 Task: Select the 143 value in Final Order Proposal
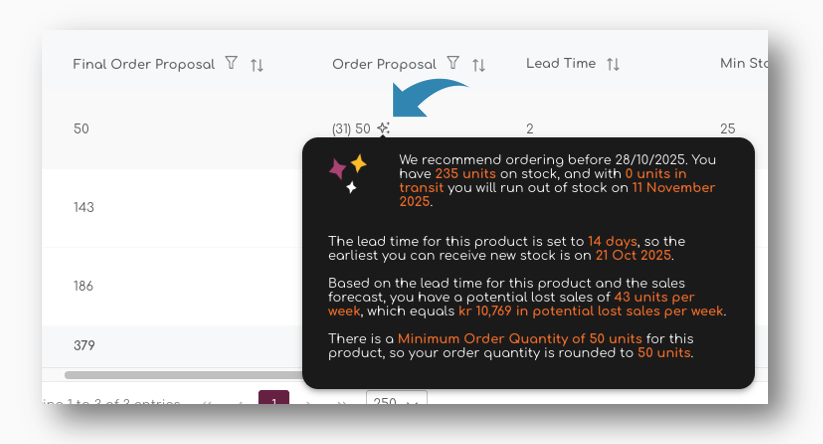click(83, 207)
